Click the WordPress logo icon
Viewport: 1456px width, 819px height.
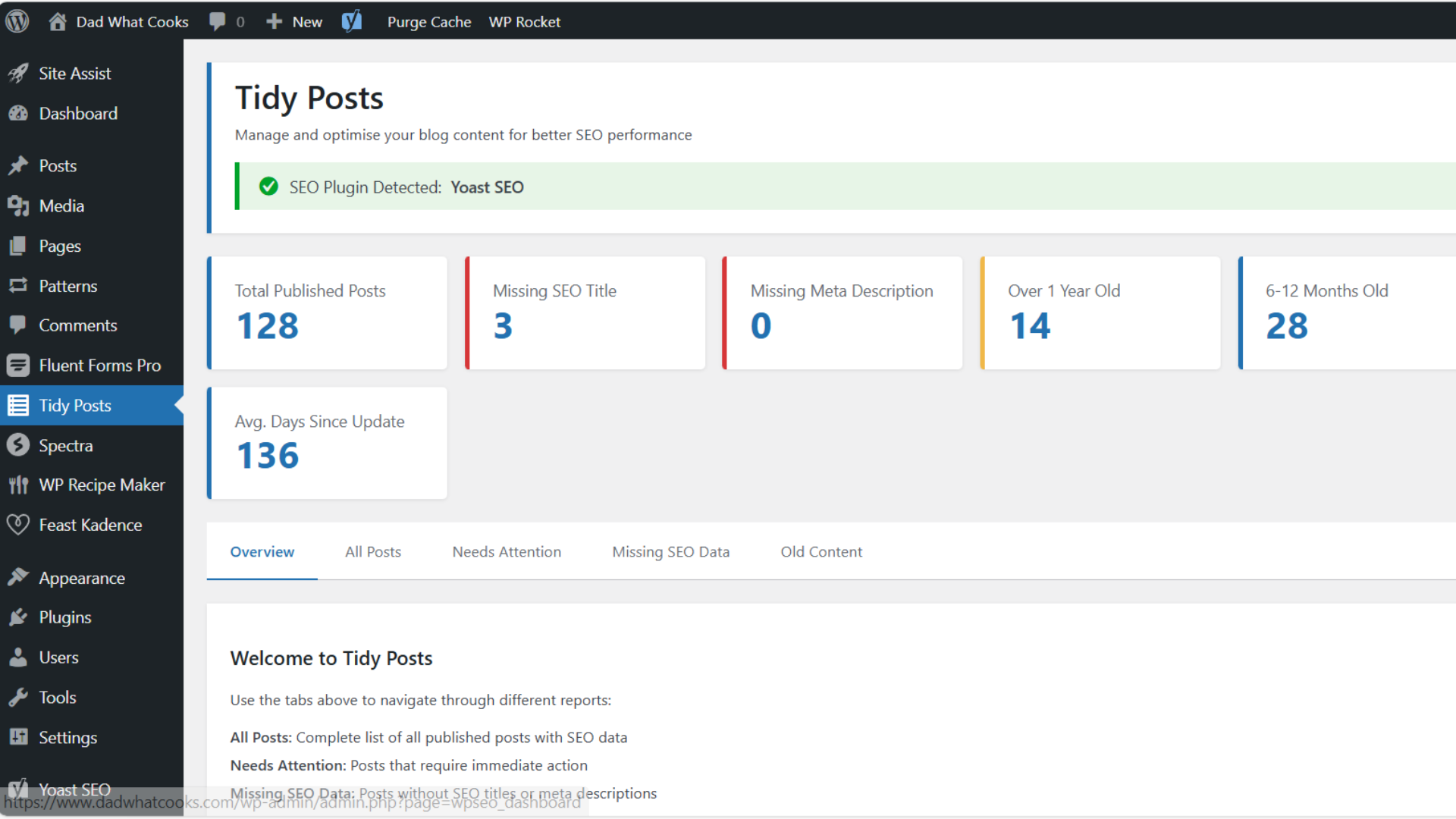click(17, 21)
